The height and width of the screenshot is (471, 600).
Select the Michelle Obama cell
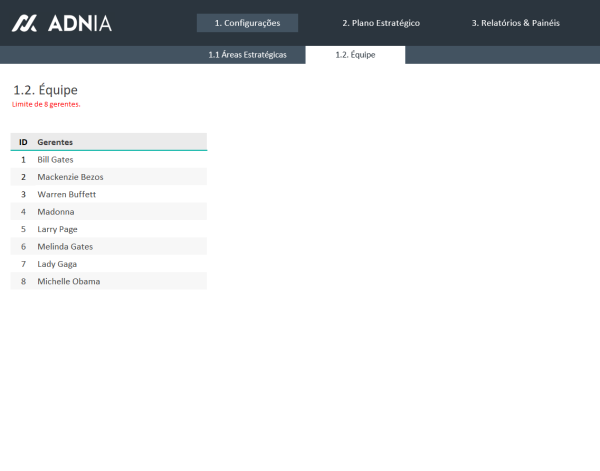pos(68,281)
